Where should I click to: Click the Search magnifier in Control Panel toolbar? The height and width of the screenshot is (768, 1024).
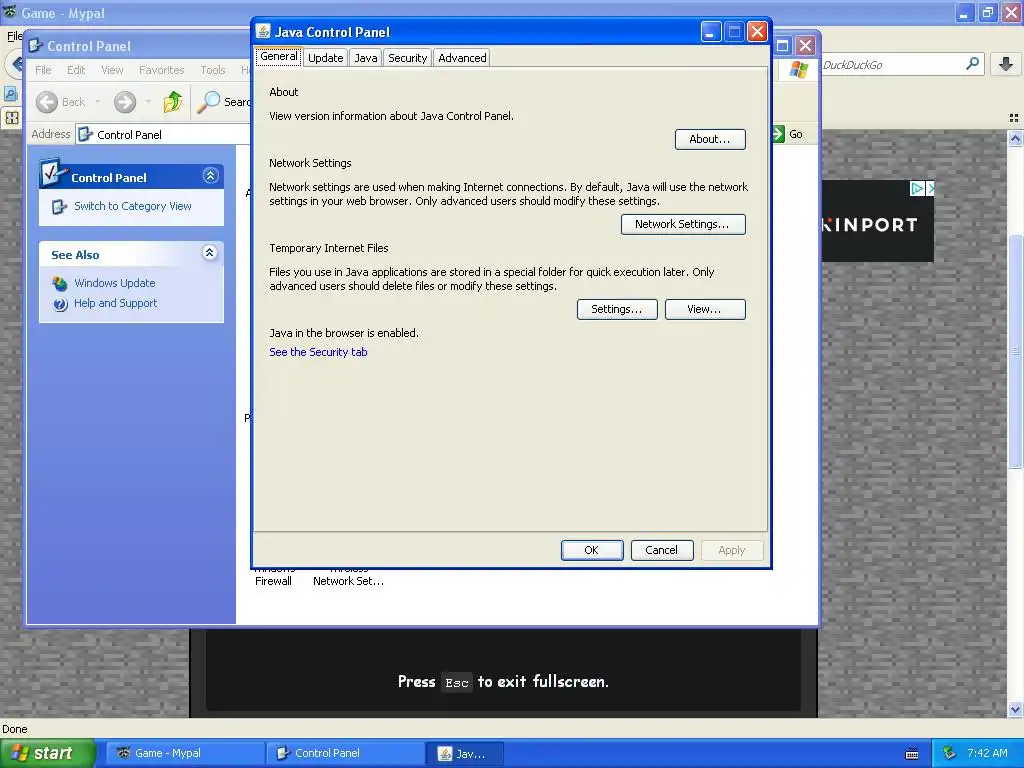pos(208,102)
